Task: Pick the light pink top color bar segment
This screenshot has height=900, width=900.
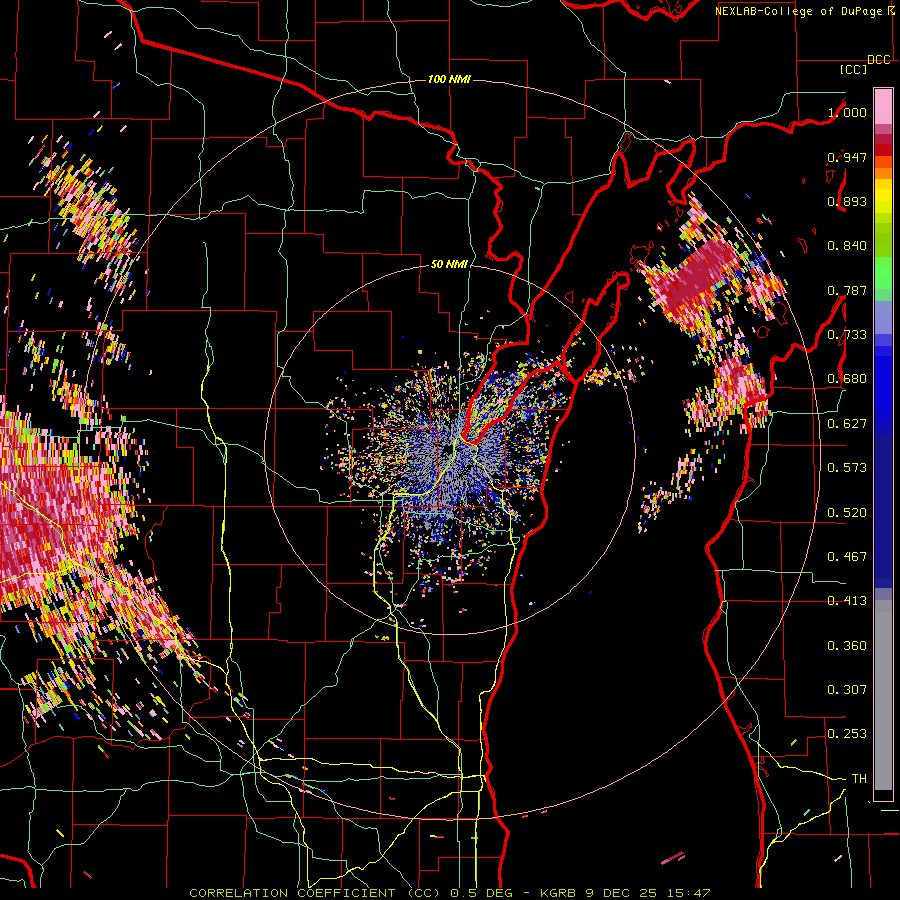Action: click(883, 106)
